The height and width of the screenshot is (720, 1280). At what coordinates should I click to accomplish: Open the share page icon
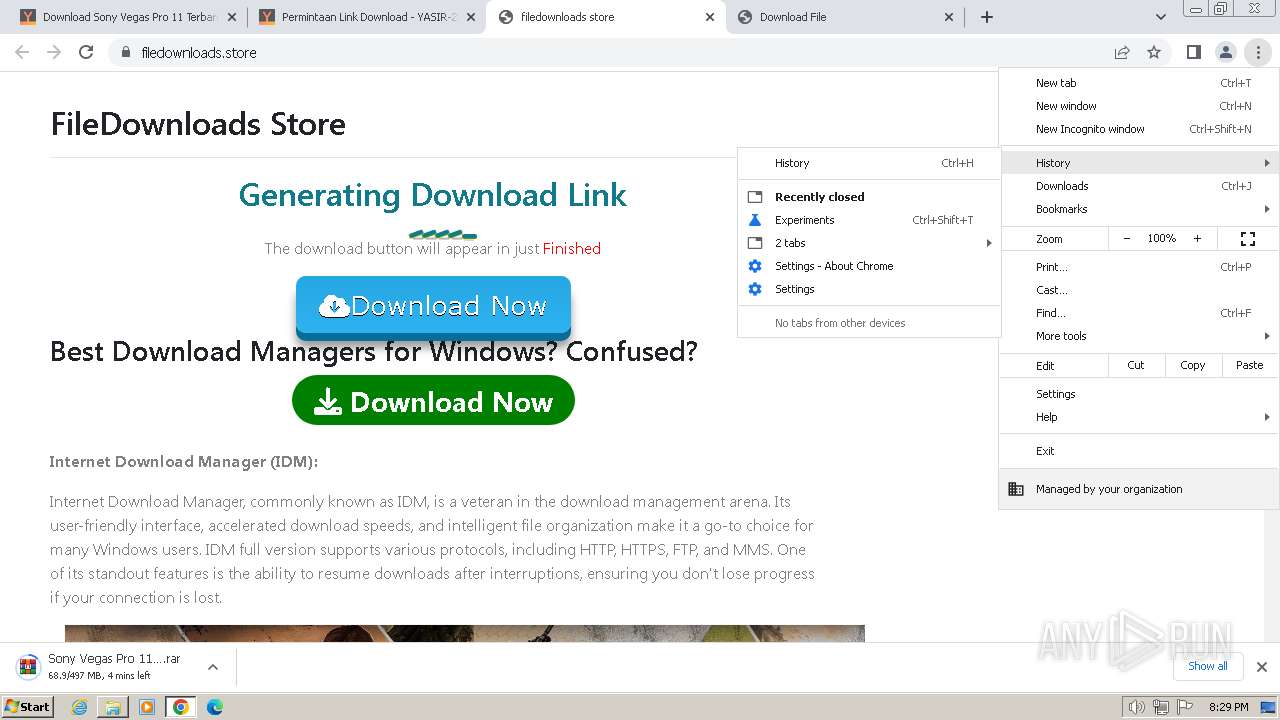(x=1122, y=52)
